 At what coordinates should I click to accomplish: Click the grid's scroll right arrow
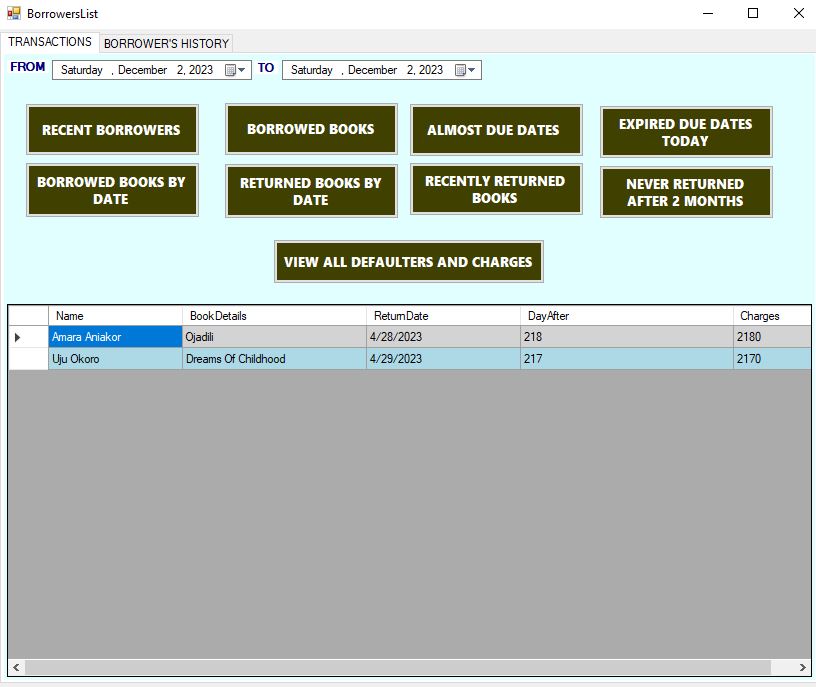pyautogui.click(x=802, y=667)
